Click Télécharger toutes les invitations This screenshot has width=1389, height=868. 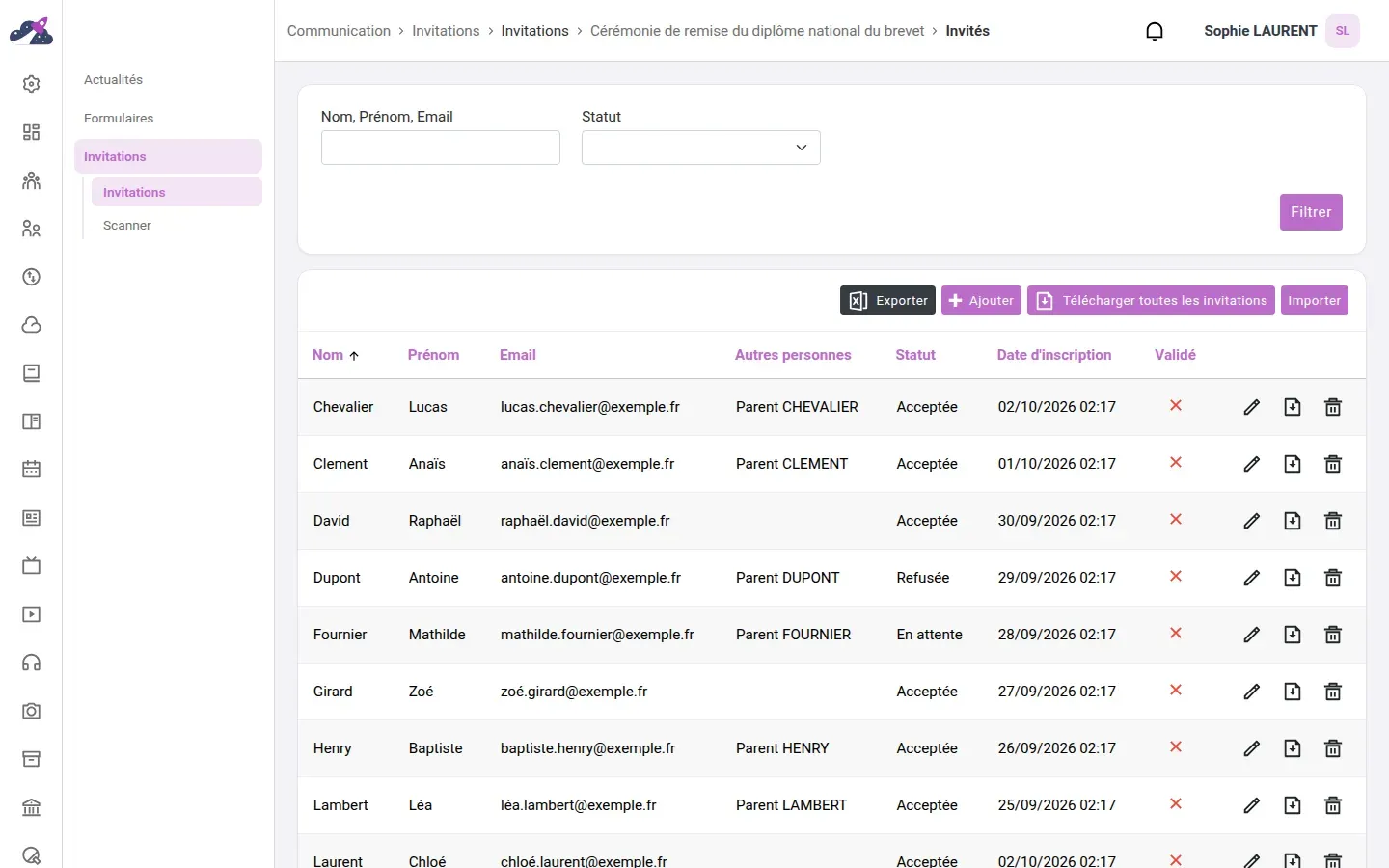click(x=1151, y=301)
